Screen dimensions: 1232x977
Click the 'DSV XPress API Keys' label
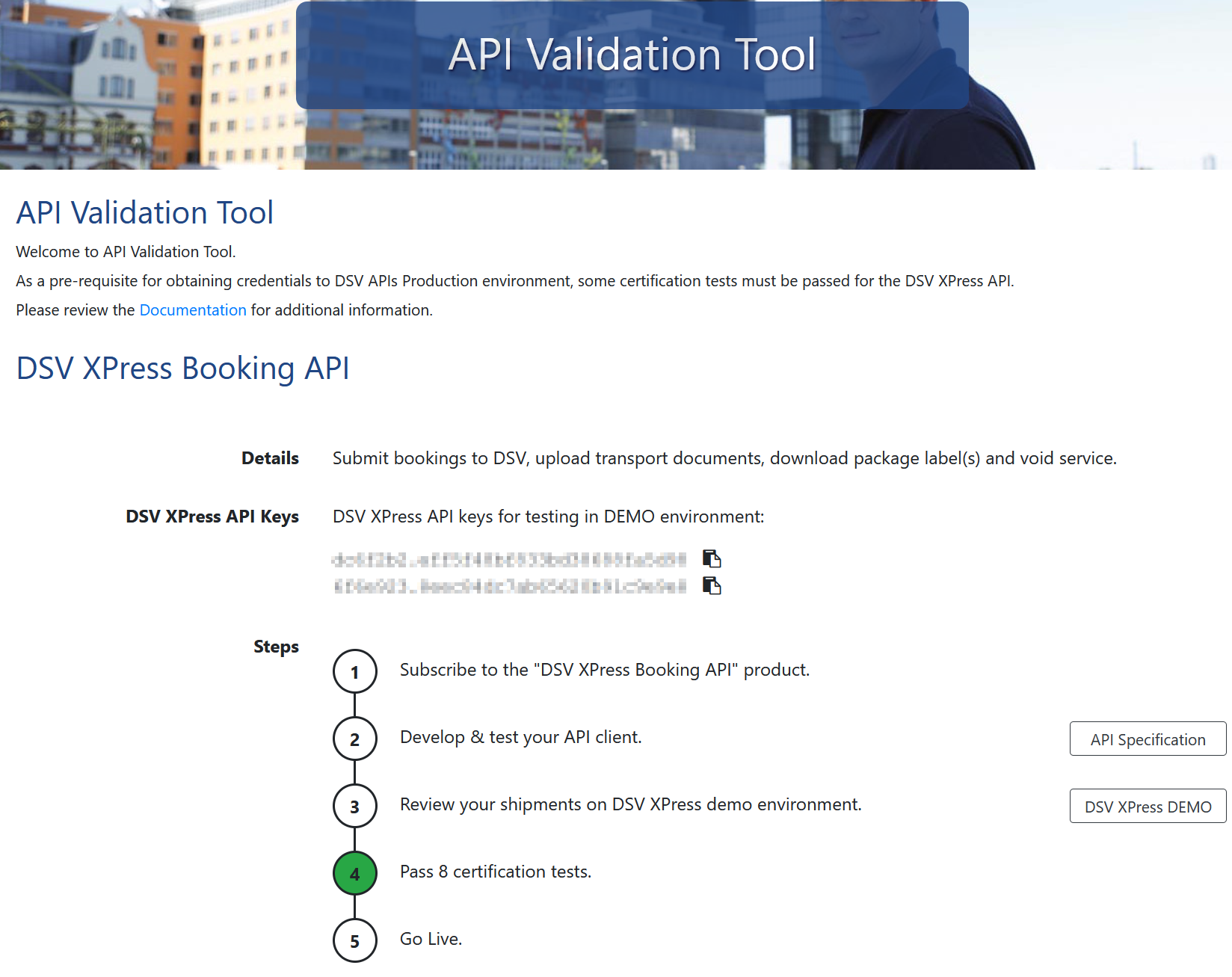coord(212,517)
